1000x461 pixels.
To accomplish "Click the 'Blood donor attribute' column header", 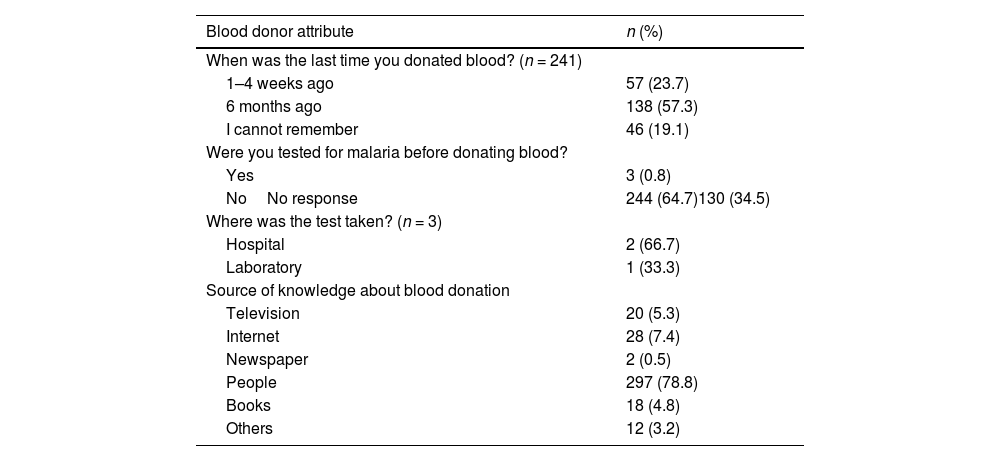I will click(x=279, y=32).
